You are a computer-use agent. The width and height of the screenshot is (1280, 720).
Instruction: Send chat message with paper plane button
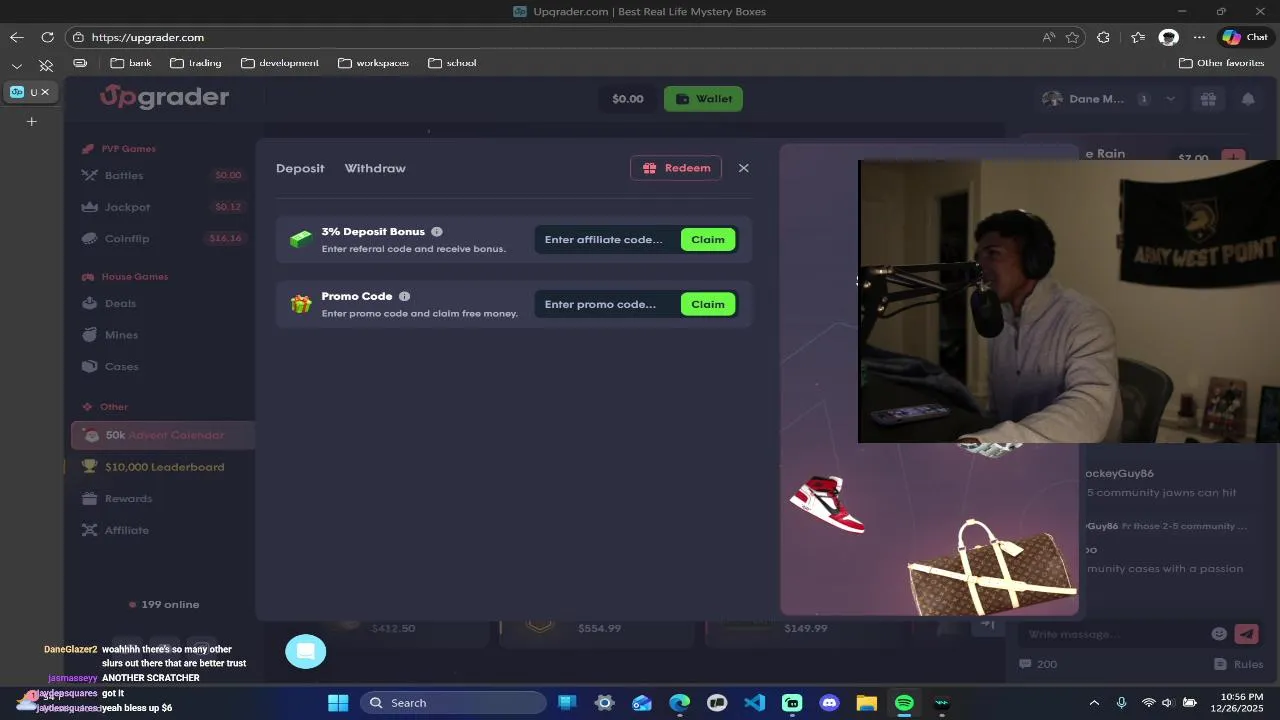tap(1246, 633)
